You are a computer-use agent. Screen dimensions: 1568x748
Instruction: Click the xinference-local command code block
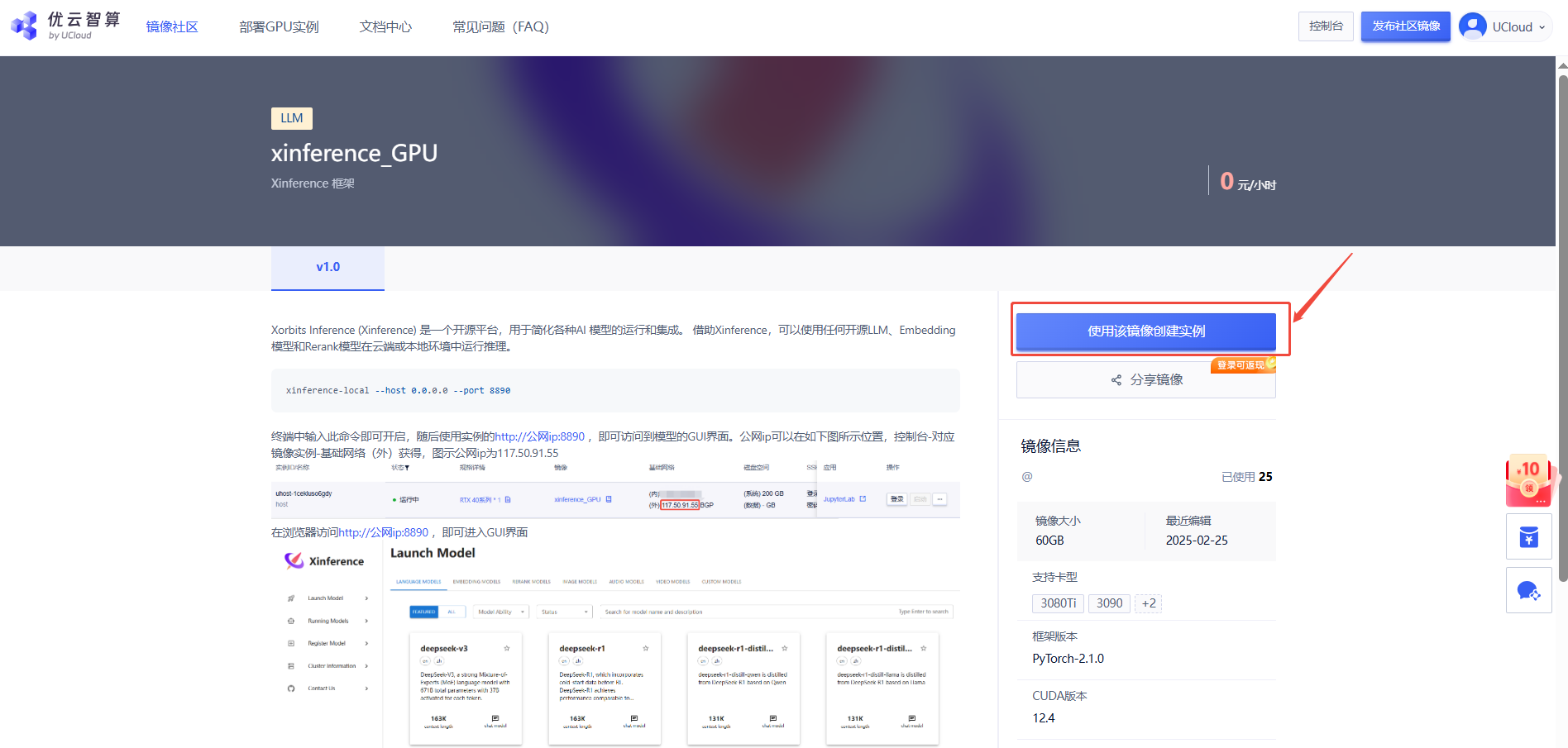tap(615, 390)
